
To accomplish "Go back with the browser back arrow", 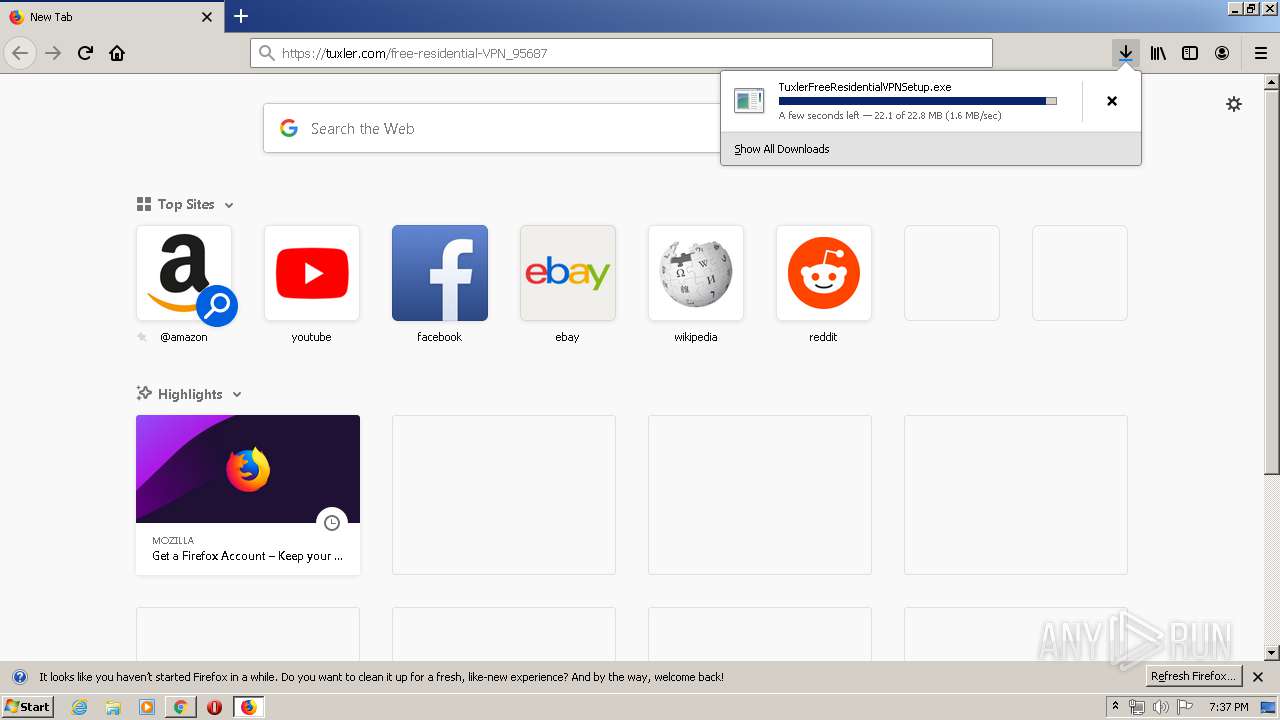I will coord(20,53).
